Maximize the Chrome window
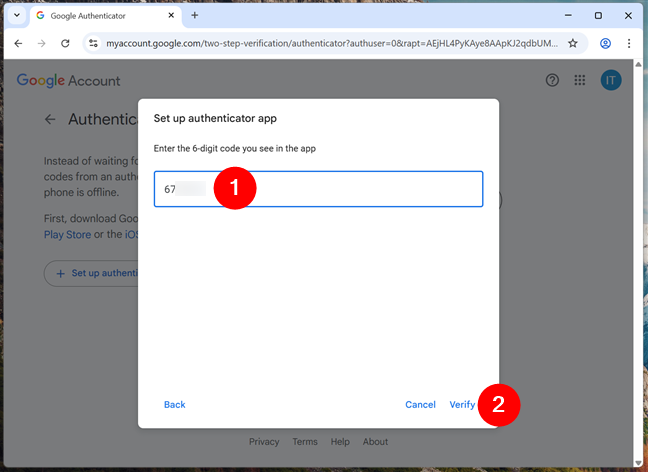The height and width of the screenshot is (472, 648). click(598, 15)
